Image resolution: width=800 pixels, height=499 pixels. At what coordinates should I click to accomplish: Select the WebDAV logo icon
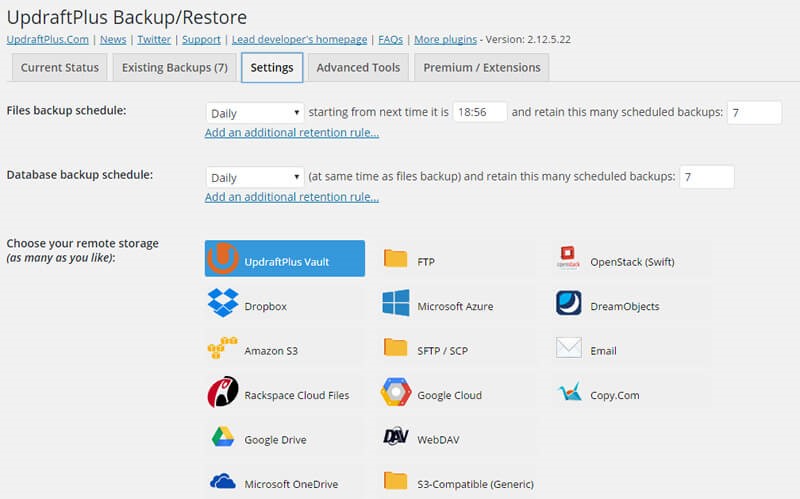click(395, 436)
